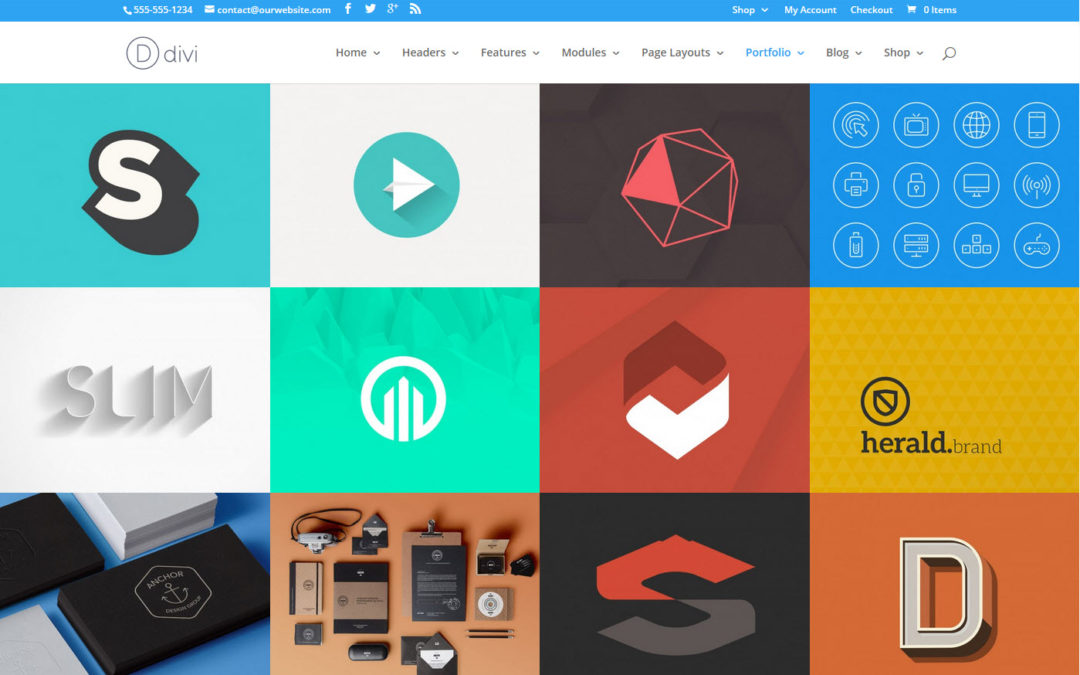This screenshot has width=1080, height=675.
Task: Open the Home menu item
Action: click(x=351, y=52)
